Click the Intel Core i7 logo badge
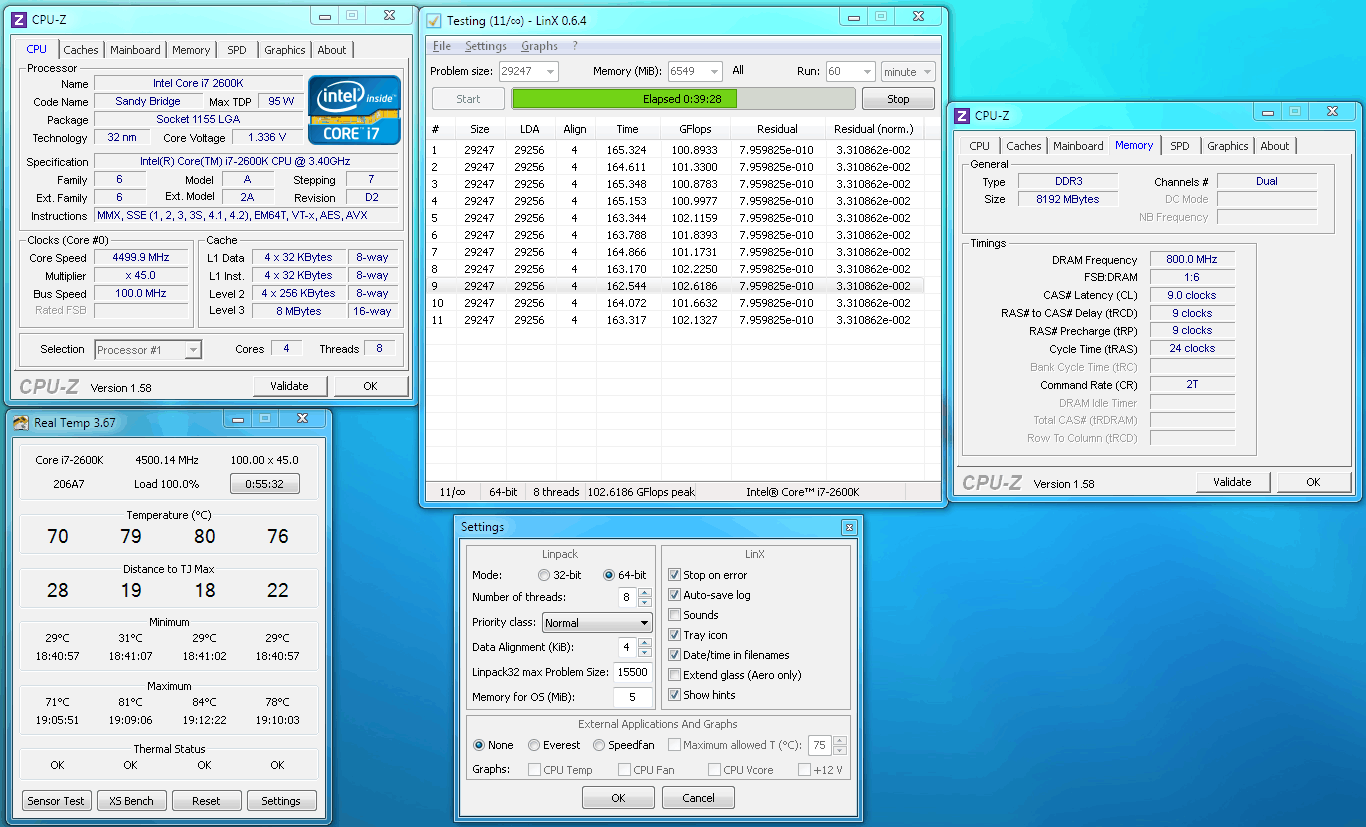Screen dimensions: 1366x827 (x=354, y=109)
